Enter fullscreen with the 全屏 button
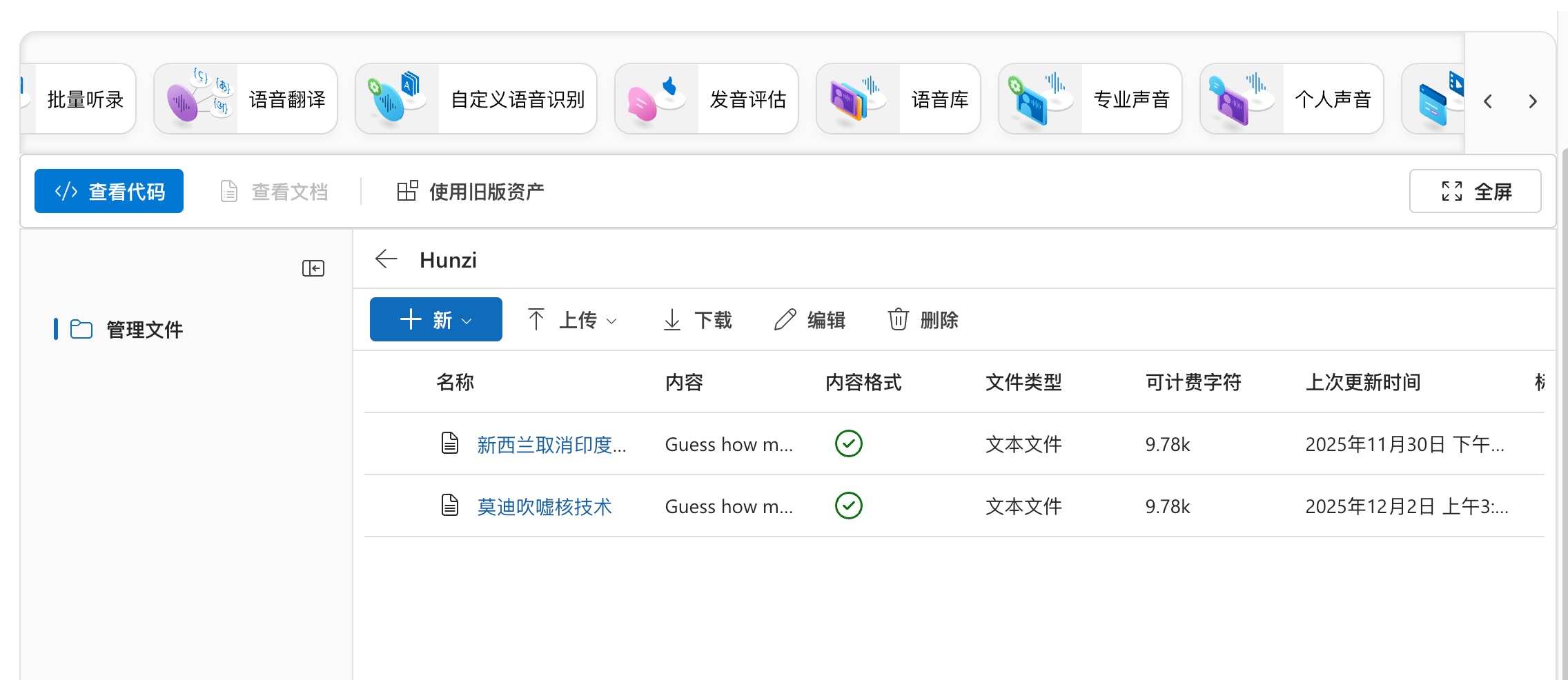Viewport: 1568px width, 680px height. 1475,191
